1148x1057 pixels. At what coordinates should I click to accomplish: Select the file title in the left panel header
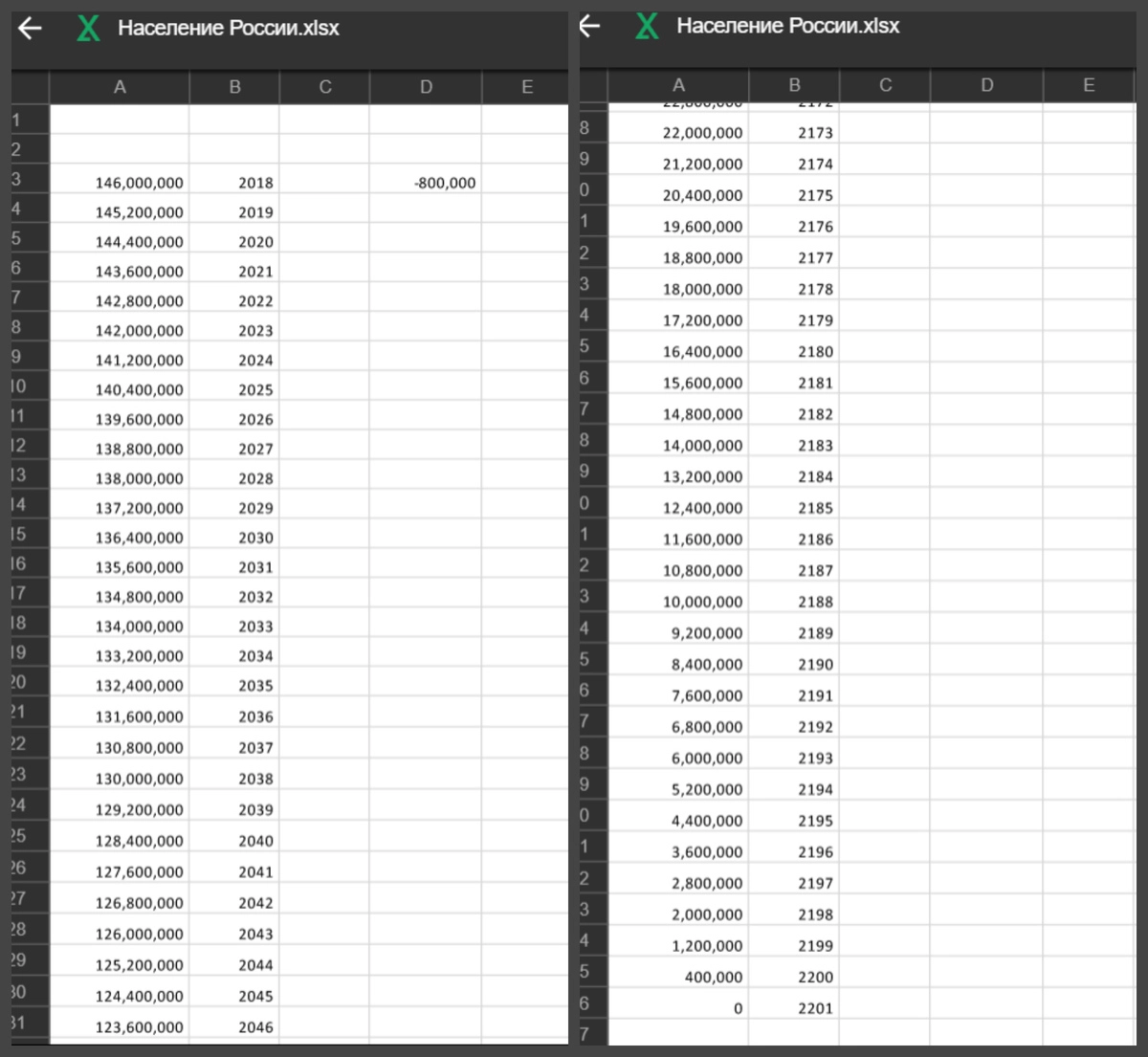pyautogui.click(x=228, y=29)
